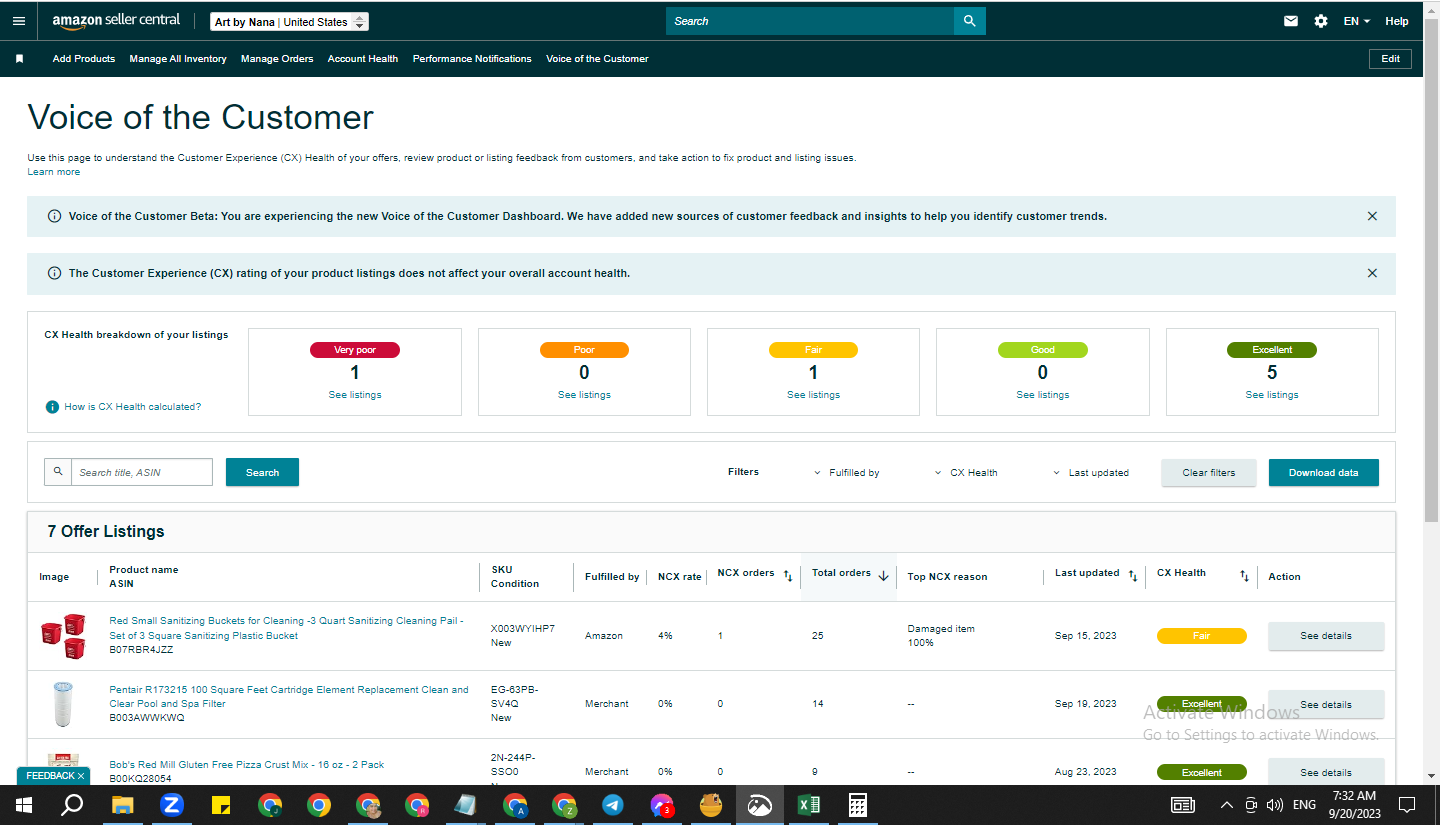Sort listings by Last updated column

tap(1133, 576)
